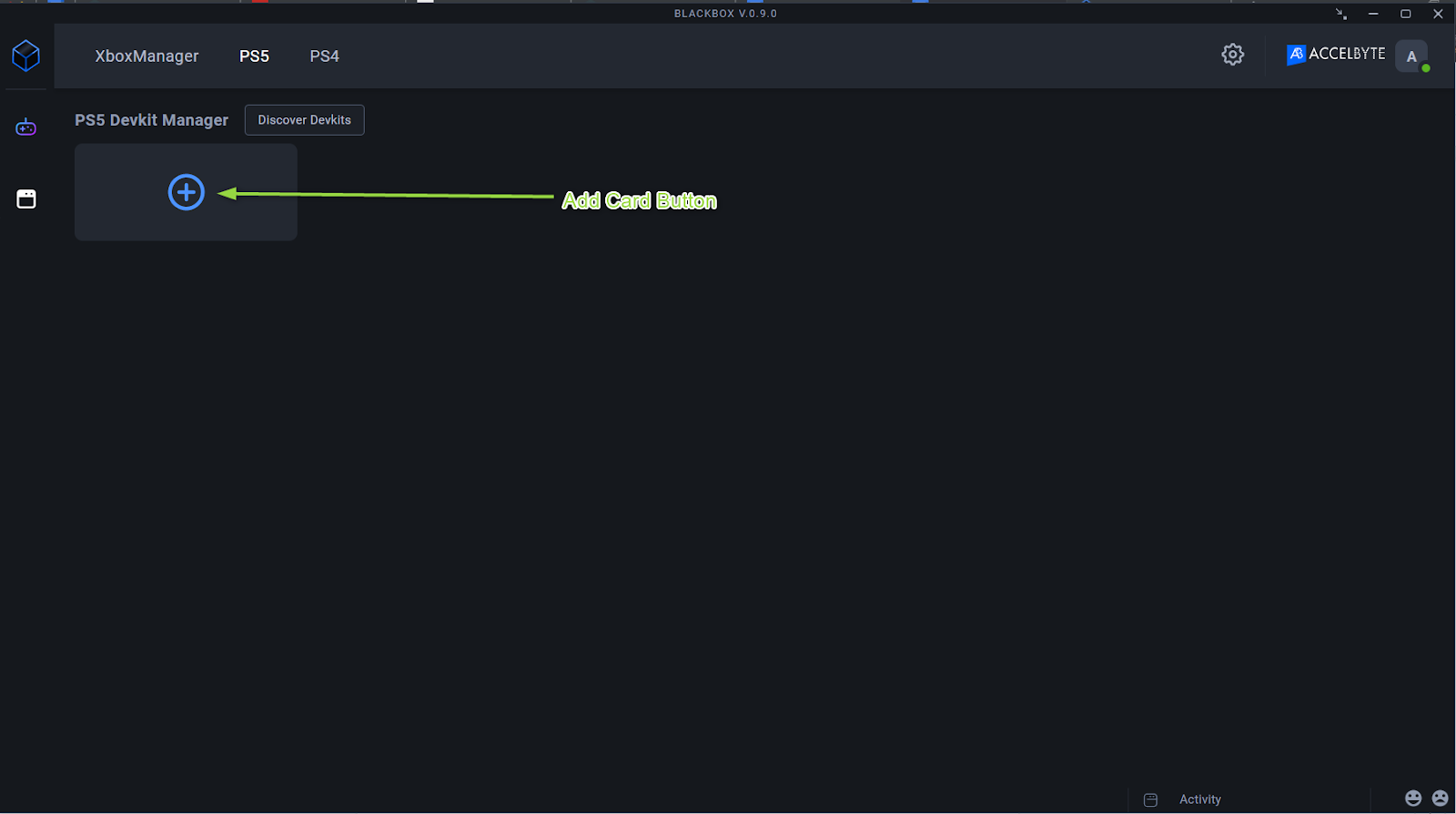This screenshot has width=1456, height=814.
Task: Open the user avatar A menu
Action: [x=1411, y=56]
